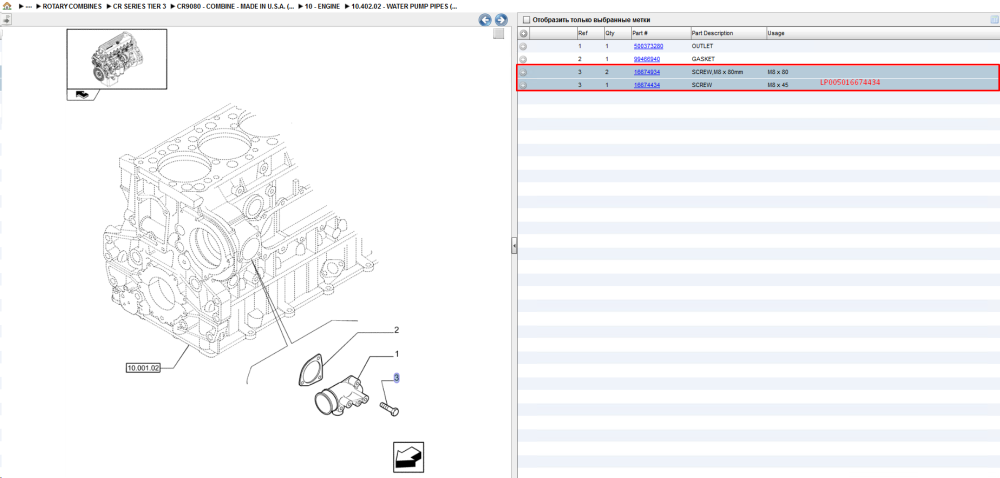Add SCREW,M8 x 80mm row plus icon
The image size is (1000, 478).
524,72
